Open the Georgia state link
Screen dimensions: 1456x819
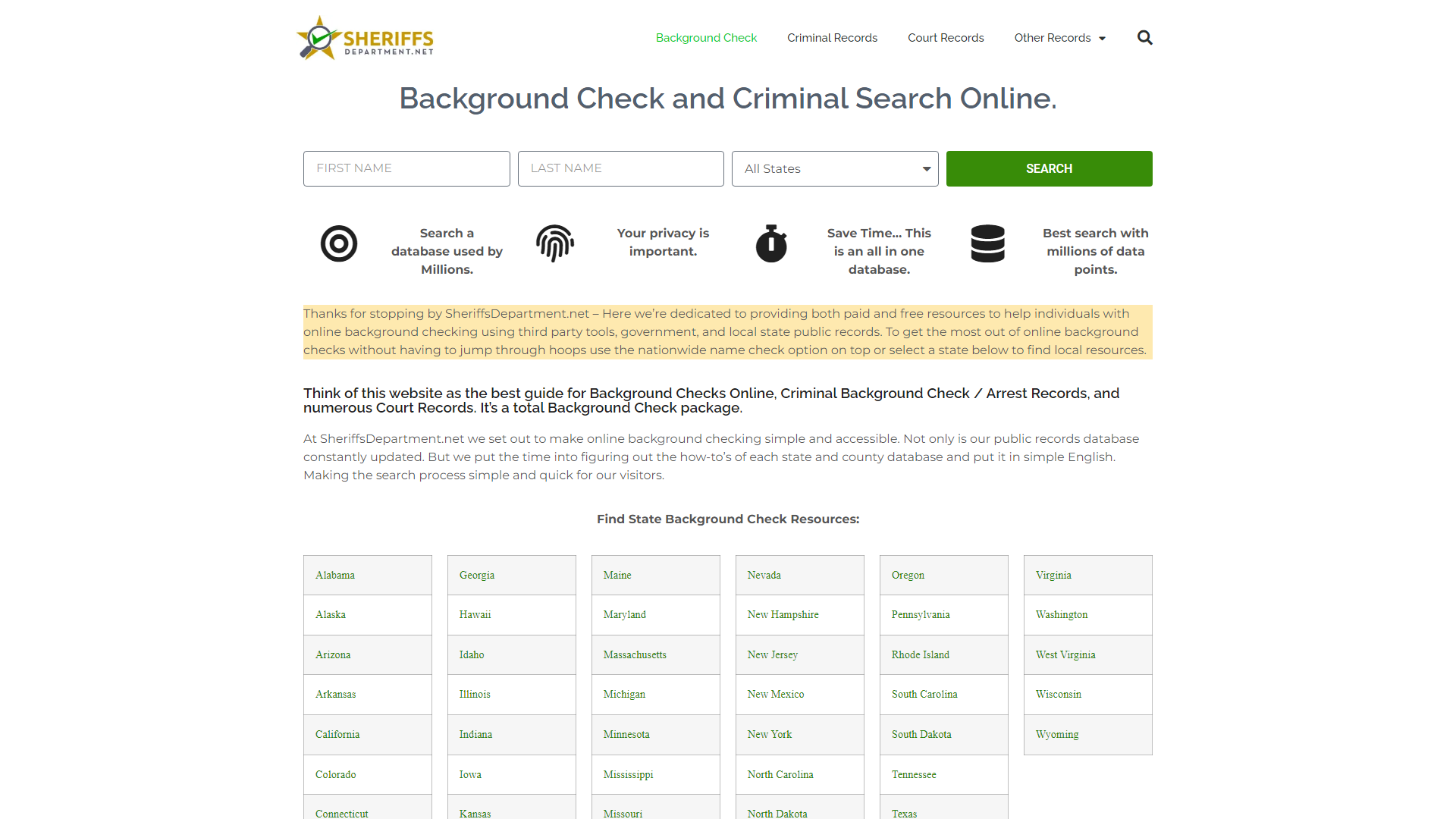(x=477, y=576)
